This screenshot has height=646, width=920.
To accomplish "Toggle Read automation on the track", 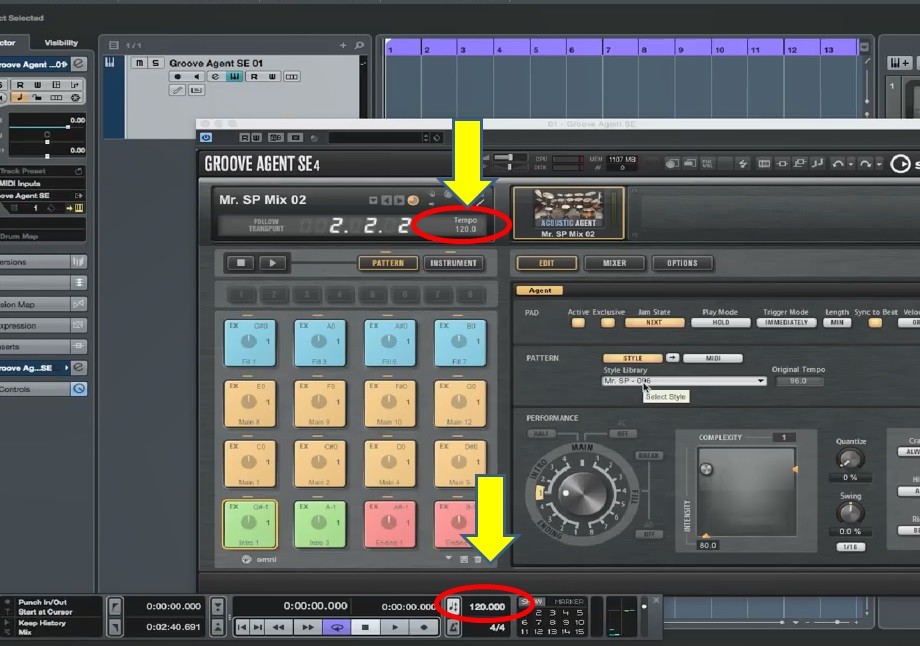I will [x=254, y=77].
